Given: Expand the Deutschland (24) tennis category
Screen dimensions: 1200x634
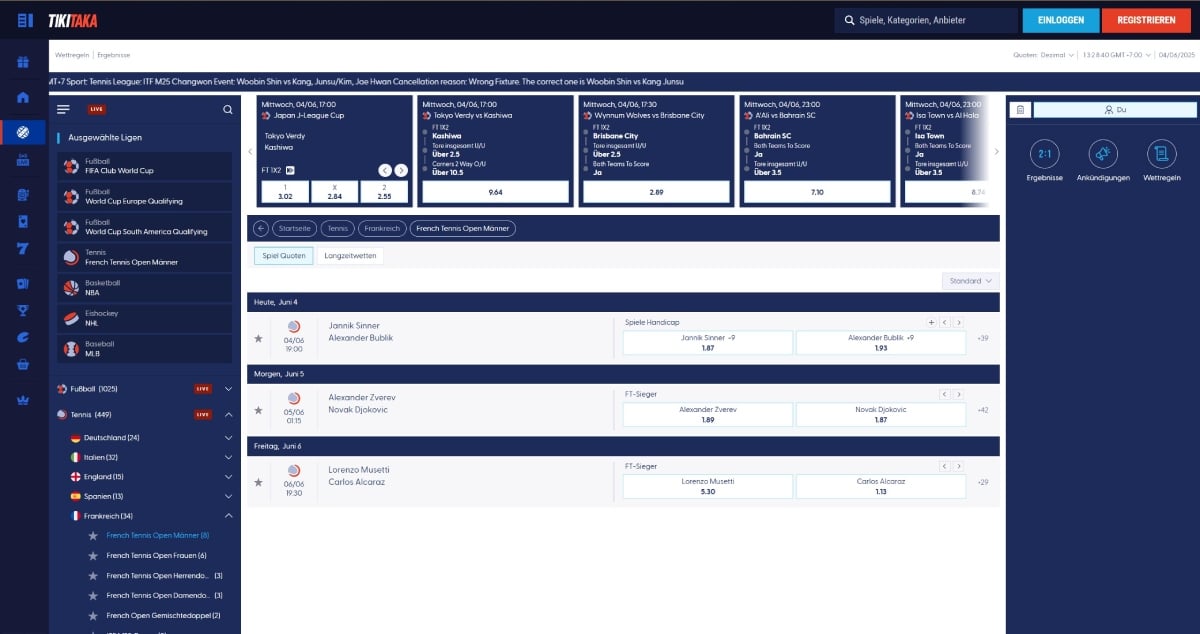Looking at the screenshot, I should [228, 438].
